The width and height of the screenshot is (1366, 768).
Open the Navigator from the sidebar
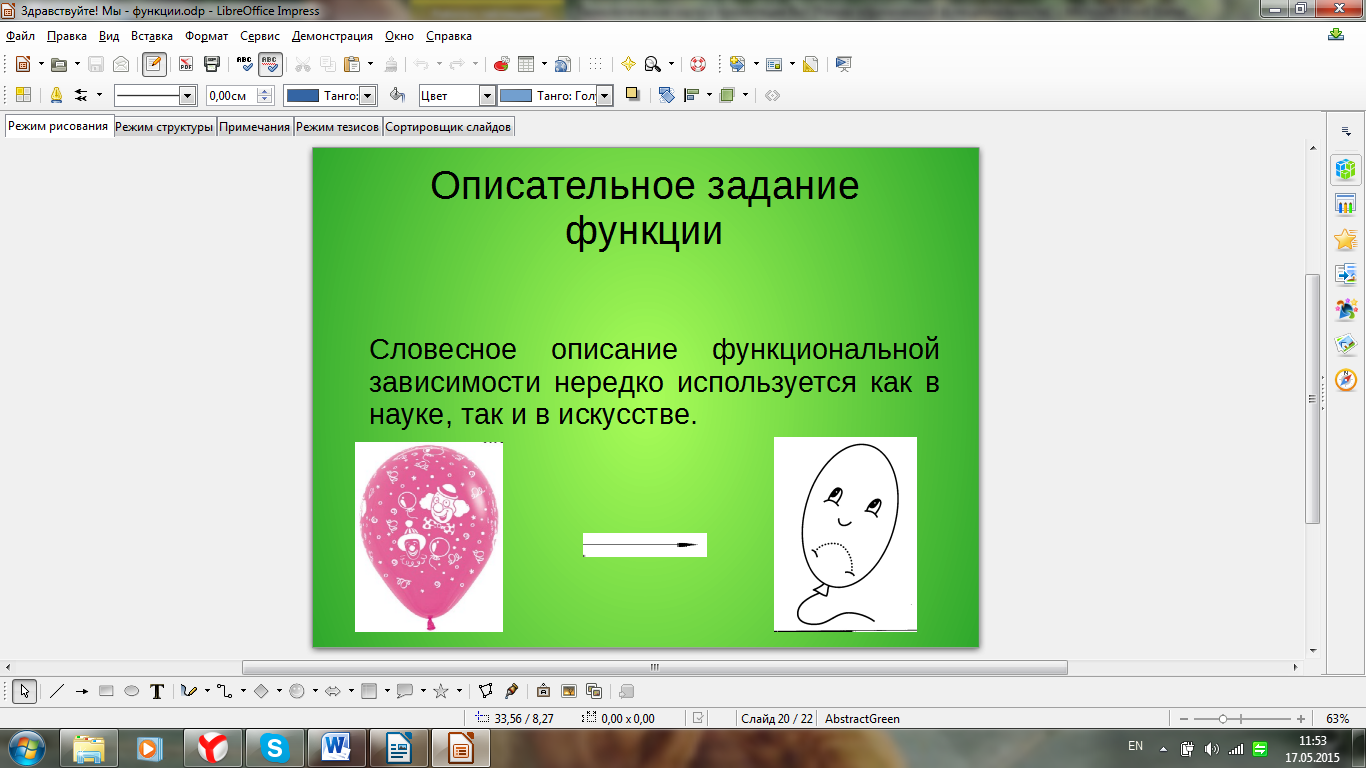click(x=1346, y=380)
